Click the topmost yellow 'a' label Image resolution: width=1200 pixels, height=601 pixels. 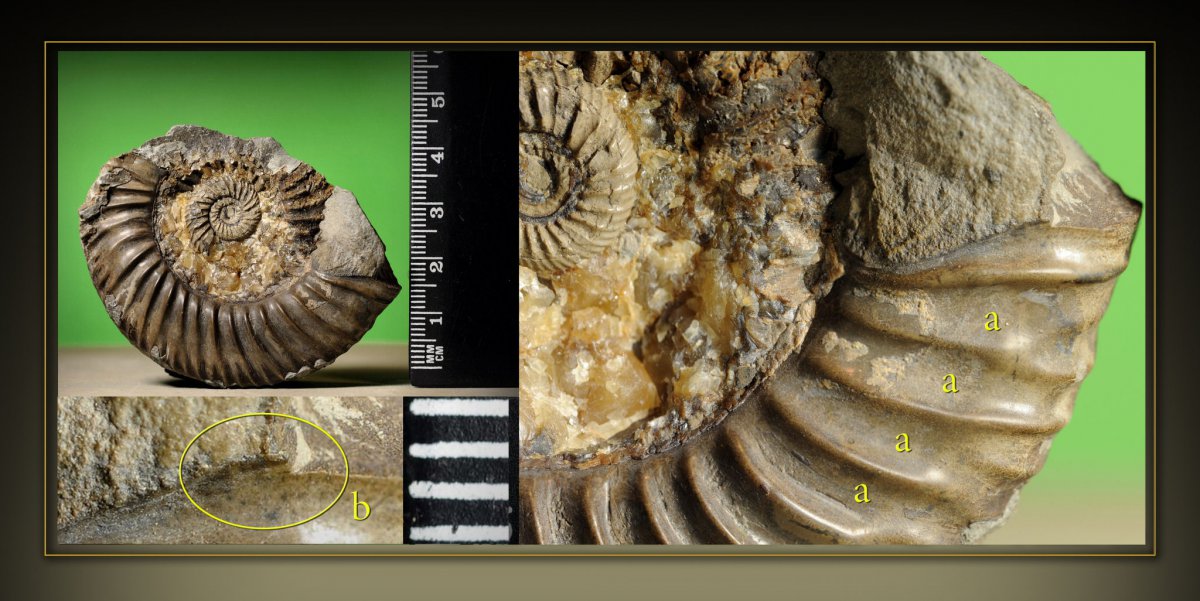(991, 321)
